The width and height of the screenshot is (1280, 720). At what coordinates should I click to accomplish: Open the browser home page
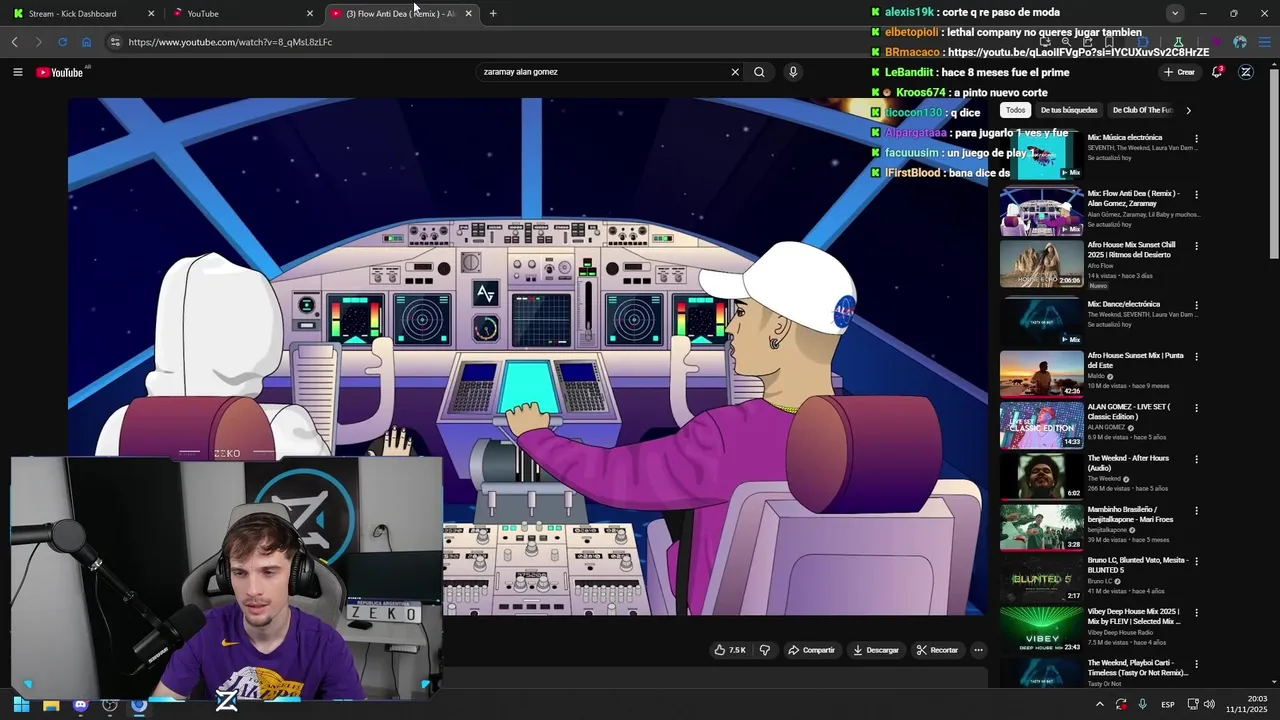pos(86,42)
